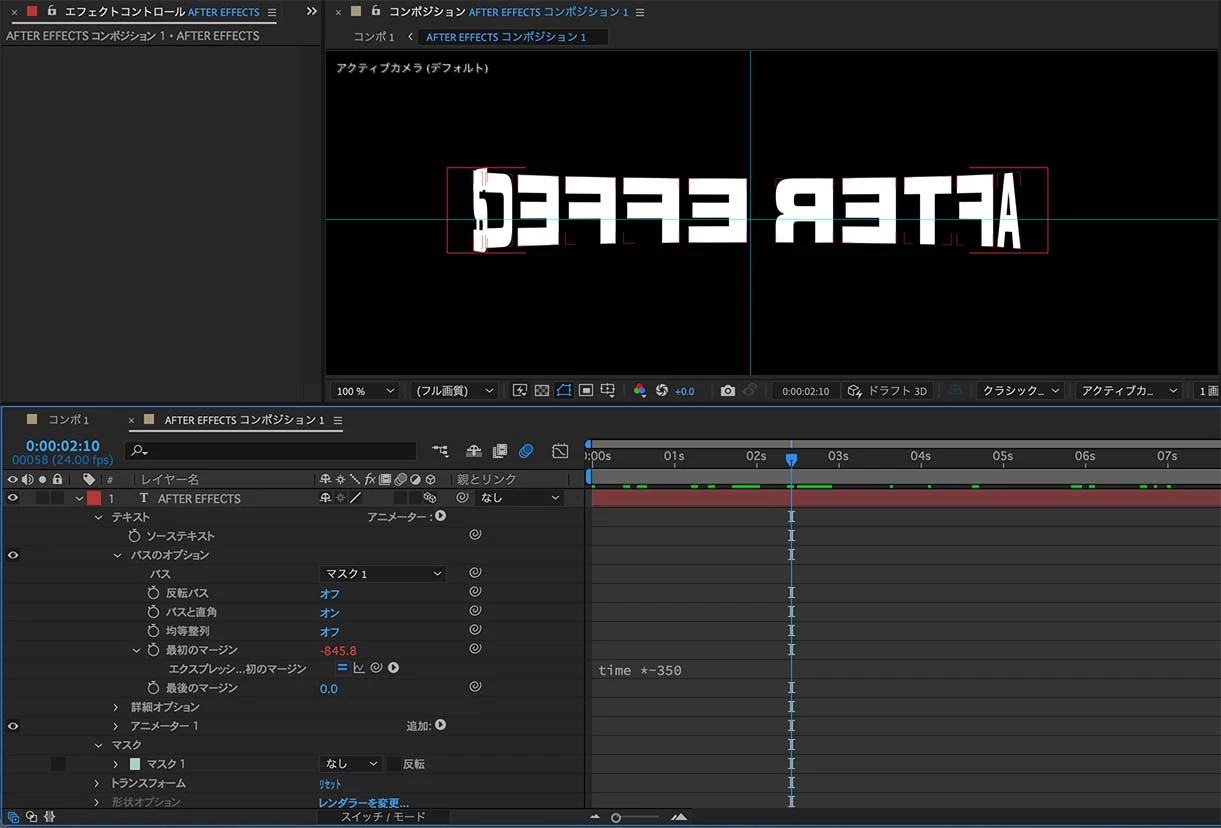
Task: Toggle in/out duration pane icon
Action: pos(49,817)
